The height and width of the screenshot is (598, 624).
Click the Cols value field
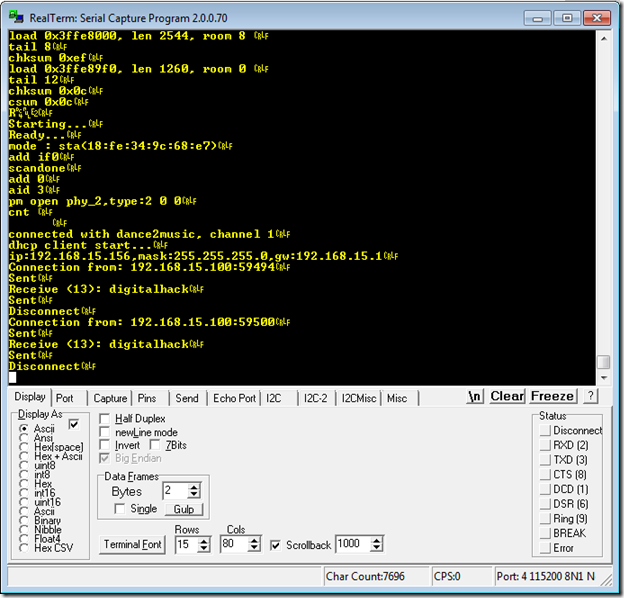[234, 544]
